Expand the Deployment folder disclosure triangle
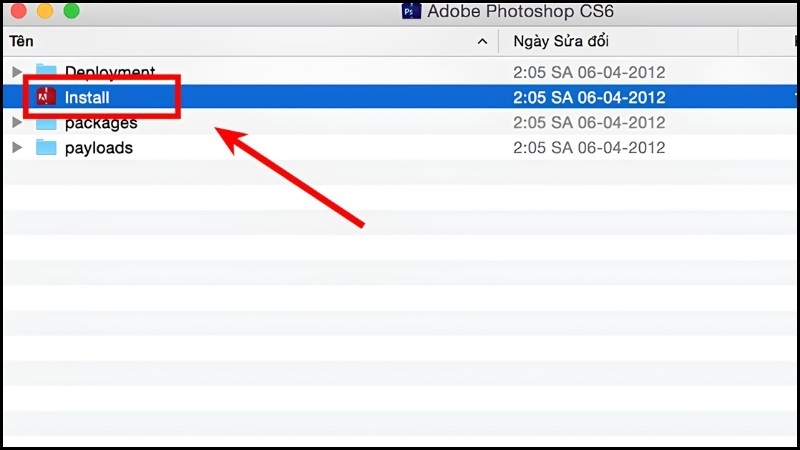Image resolution: width=800 pixels, height=450 pixels. (17, 72)
